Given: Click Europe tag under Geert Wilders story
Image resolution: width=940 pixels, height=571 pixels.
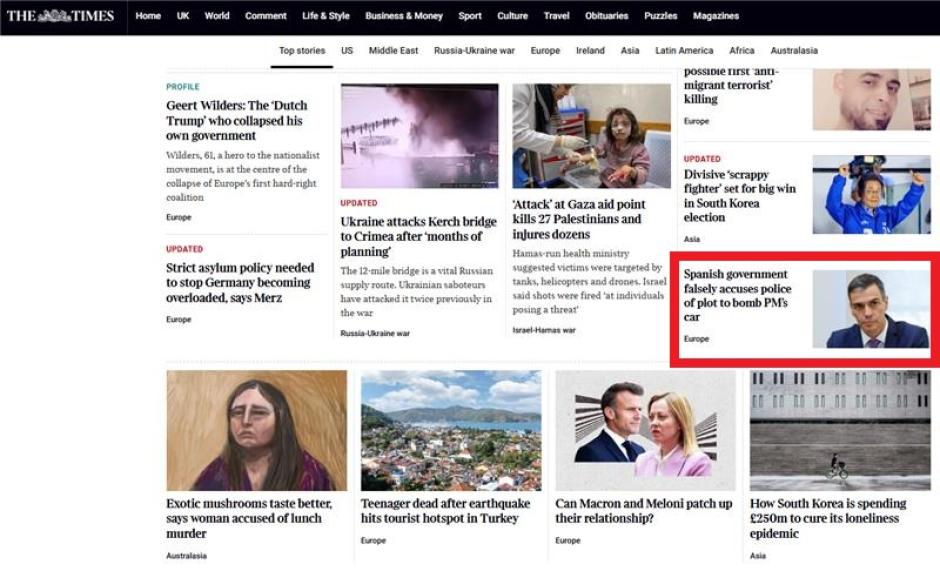Looking at the screenshot, I should click(179, 218).
